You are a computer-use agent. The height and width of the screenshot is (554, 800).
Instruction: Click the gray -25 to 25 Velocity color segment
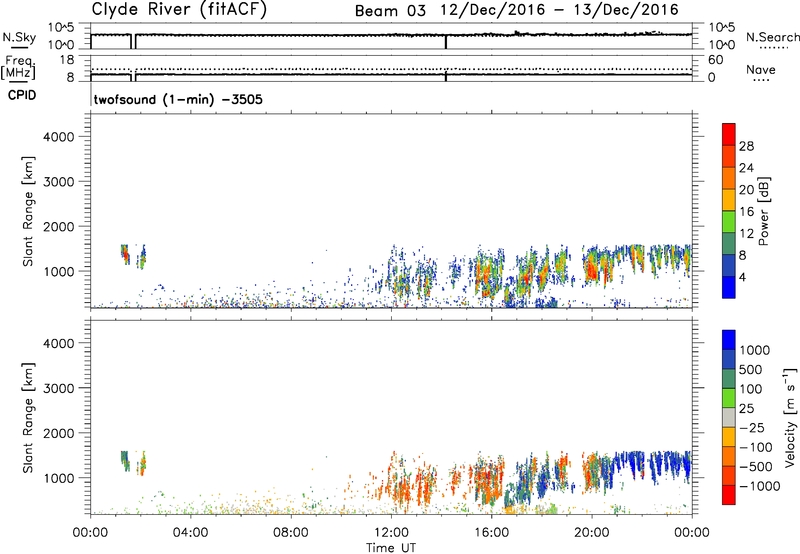(729, 417)
